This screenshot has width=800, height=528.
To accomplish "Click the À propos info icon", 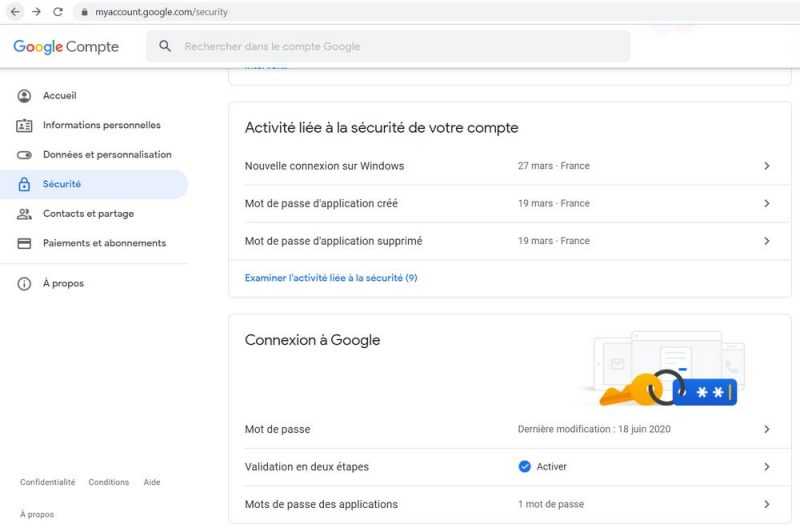I will [x=24, y=284].
